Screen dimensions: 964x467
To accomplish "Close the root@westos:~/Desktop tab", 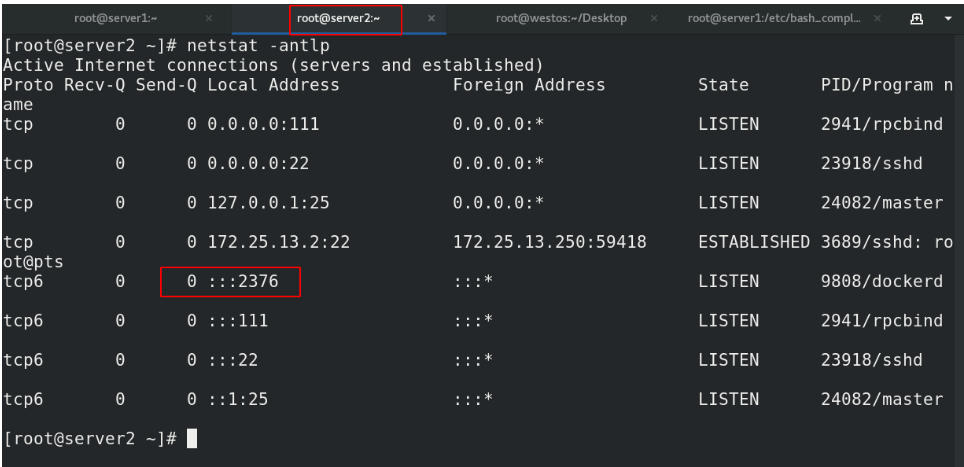I will coord(654,18).
